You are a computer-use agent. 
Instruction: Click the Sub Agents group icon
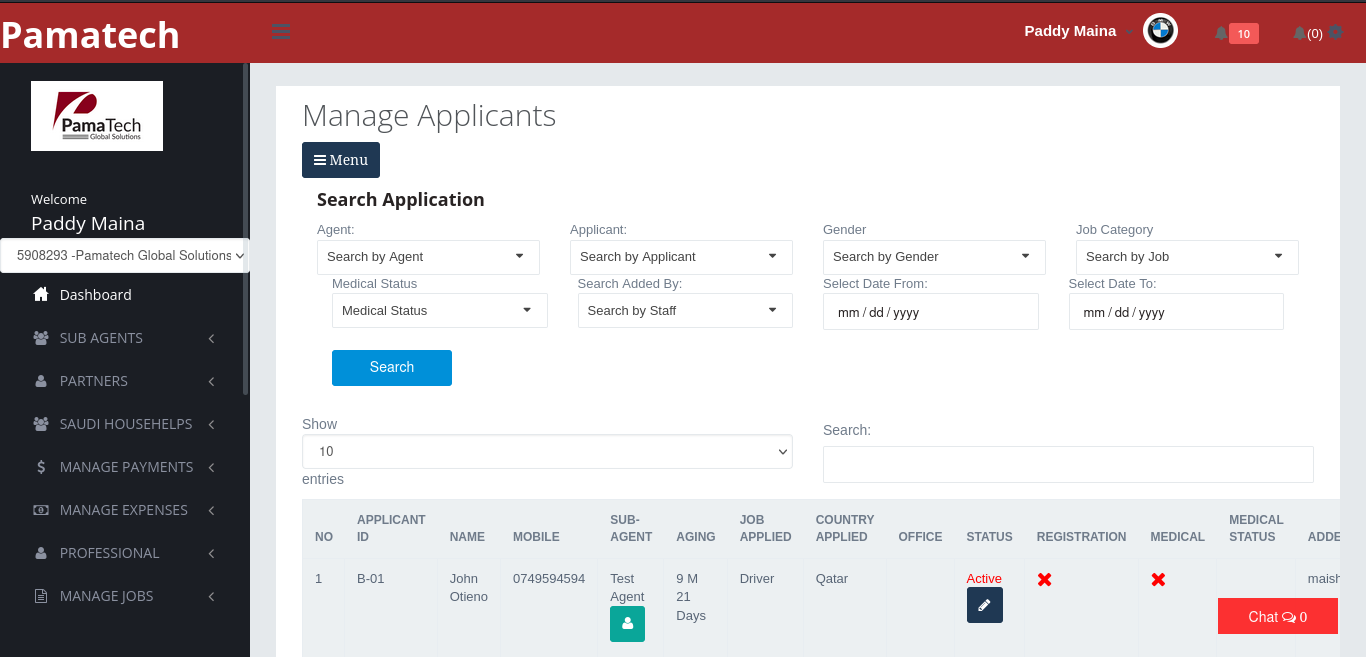click(x=41, y=338)
